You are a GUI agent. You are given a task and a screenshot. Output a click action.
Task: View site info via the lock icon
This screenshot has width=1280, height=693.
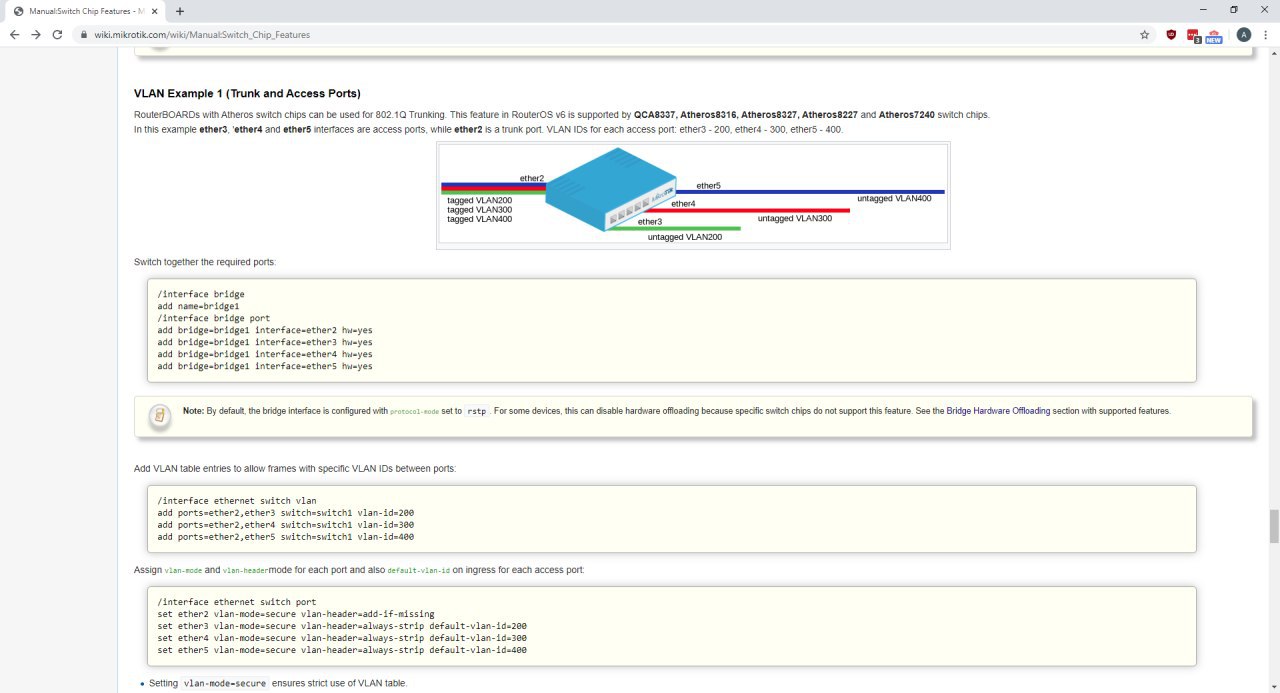[x=86, y=34]
